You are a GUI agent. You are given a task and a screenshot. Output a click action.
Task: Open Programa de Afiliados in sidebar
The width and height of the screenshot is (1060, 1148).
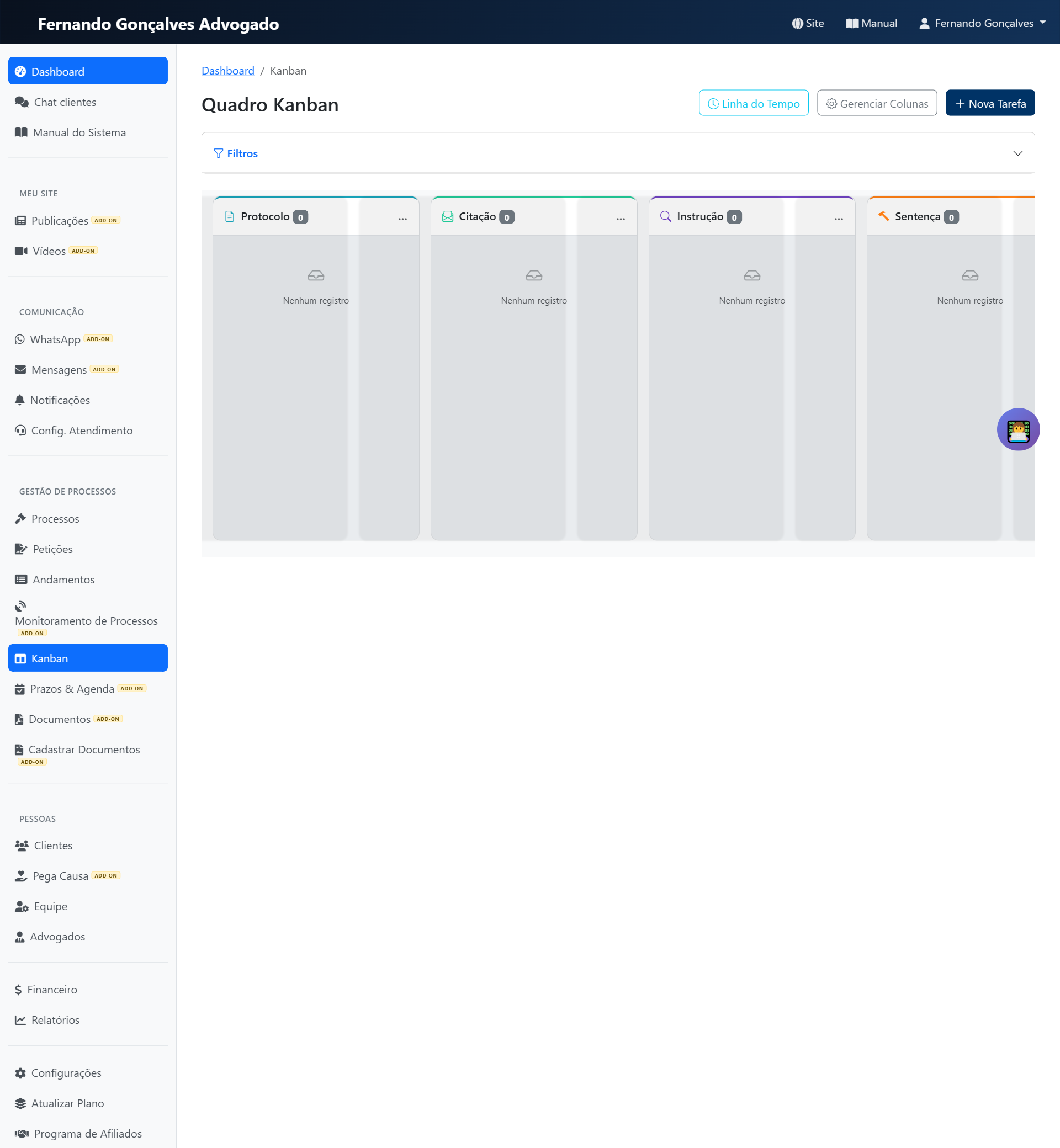[88, 1134]
